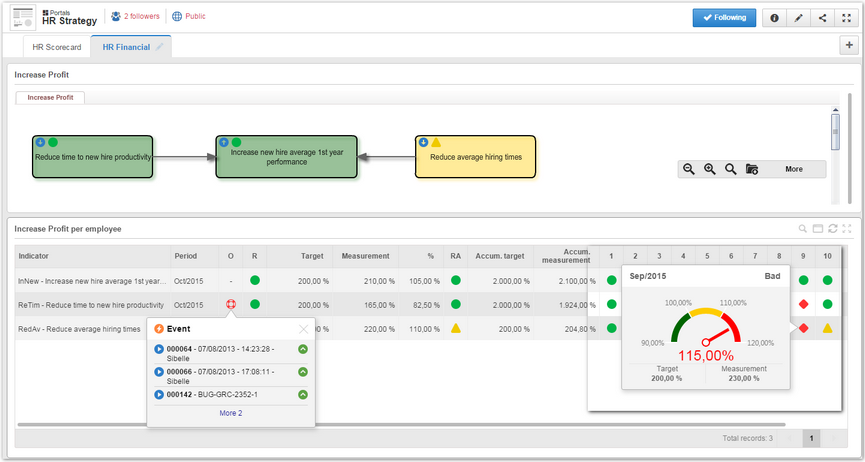Screen dimensions: 865x462
Task: Click the Period column header
Action: (194, 256)
